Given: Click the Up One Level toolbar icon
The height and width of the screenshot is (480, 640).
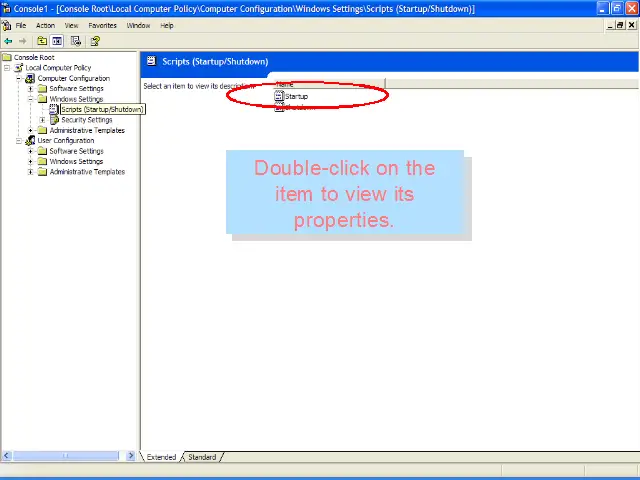Looking at the screenshot, I should pyautogui.click(x=42, y=41).
